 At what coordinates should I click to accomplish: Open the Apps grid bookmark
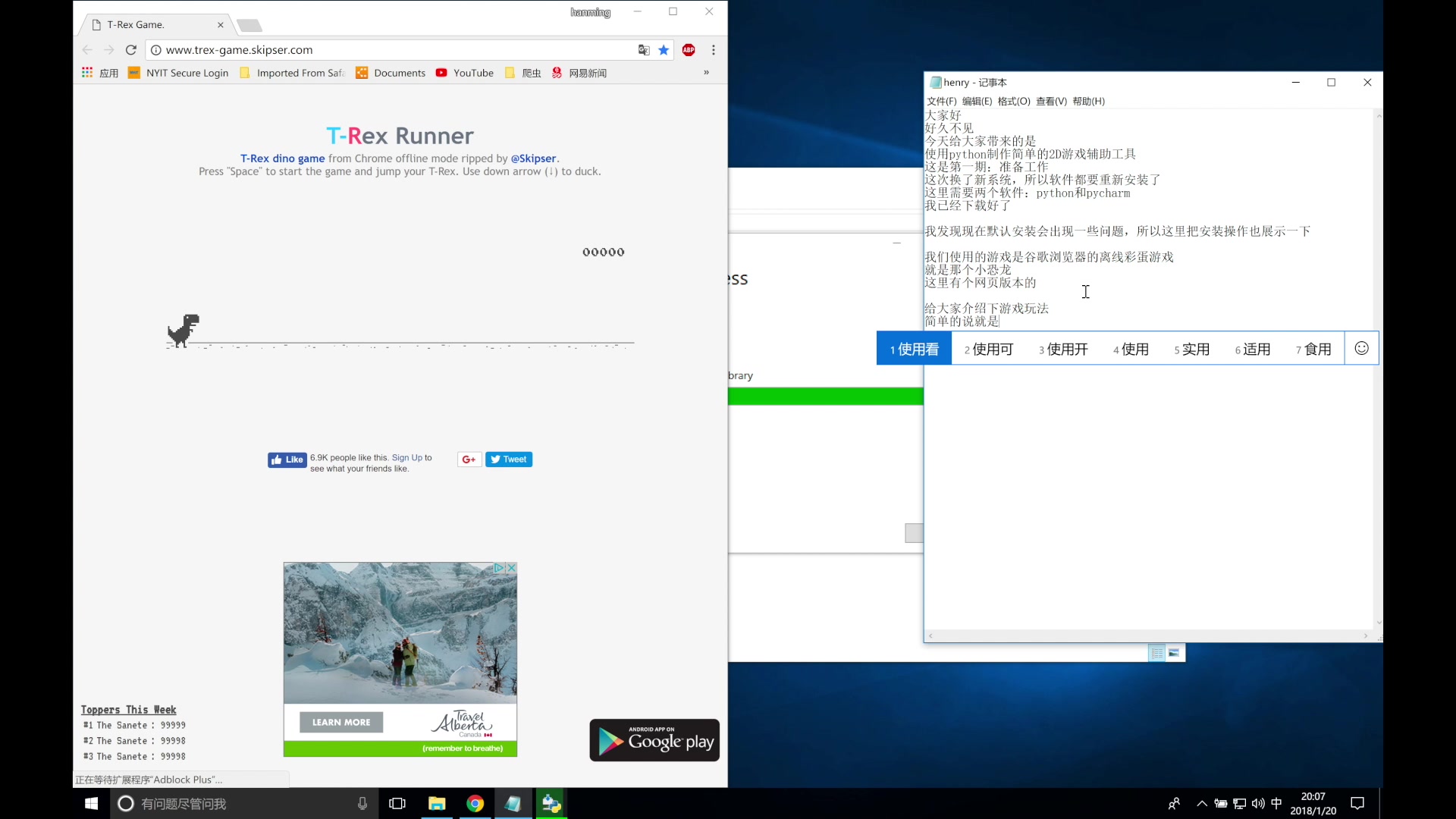[x=99, y=73]
